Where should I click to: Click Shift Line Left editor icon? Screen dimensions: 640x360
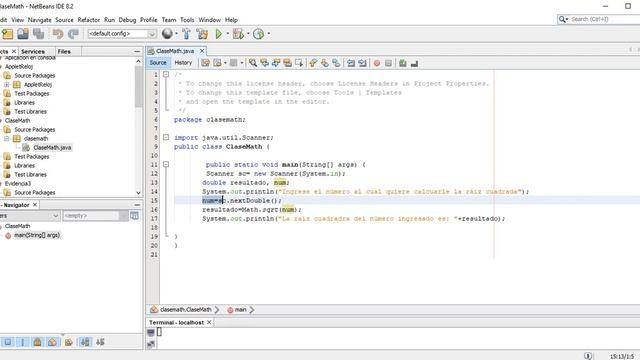351,63
